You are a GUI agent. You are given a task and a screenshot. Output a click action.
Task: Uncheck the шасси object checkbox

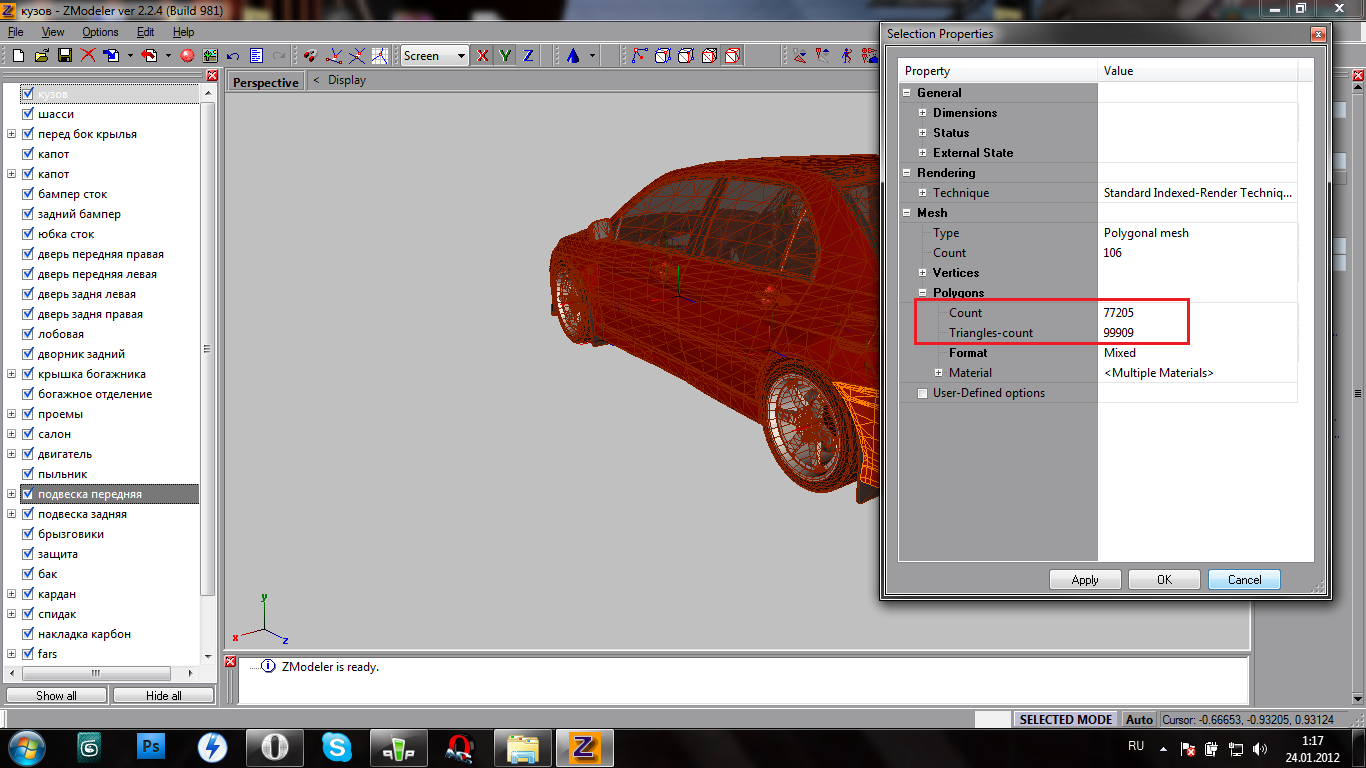(28, 114)
